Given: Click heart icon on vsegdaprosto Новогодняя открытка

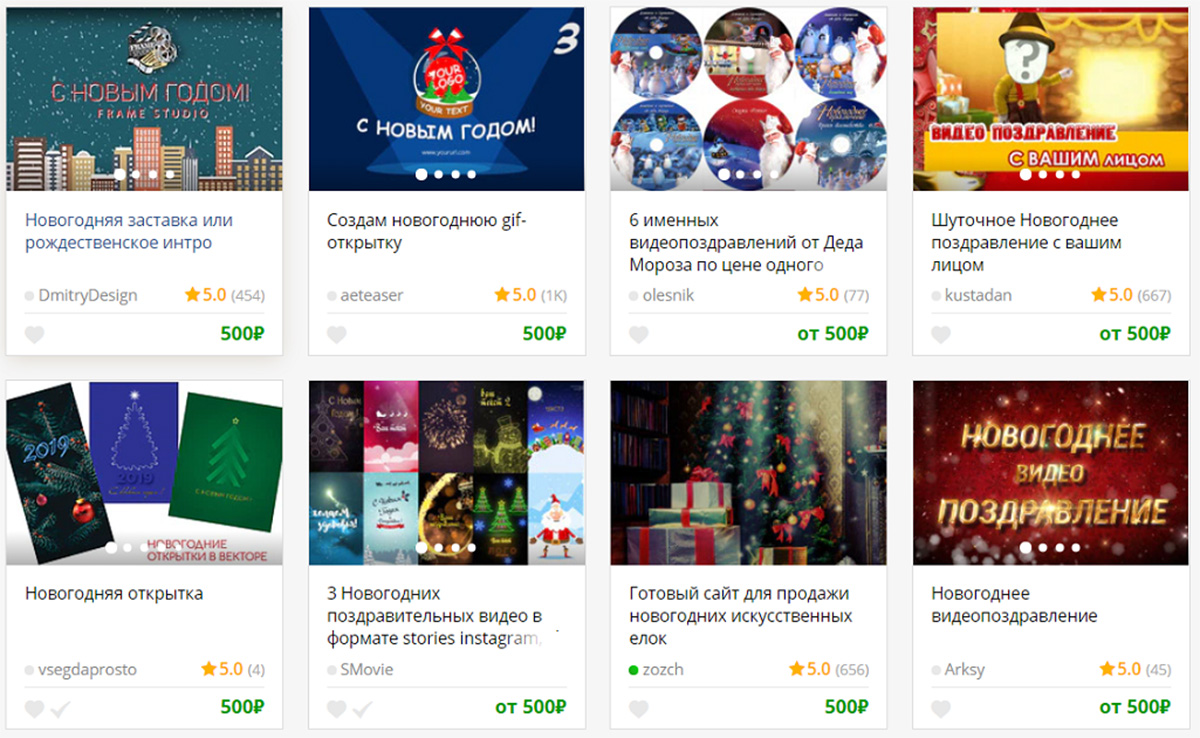Looking at the screenshot, I should point(35,709).
